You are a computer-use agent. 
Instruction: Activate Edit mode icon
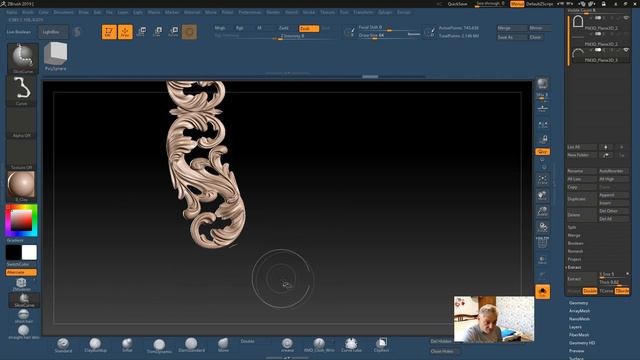[x=109, y=32]
